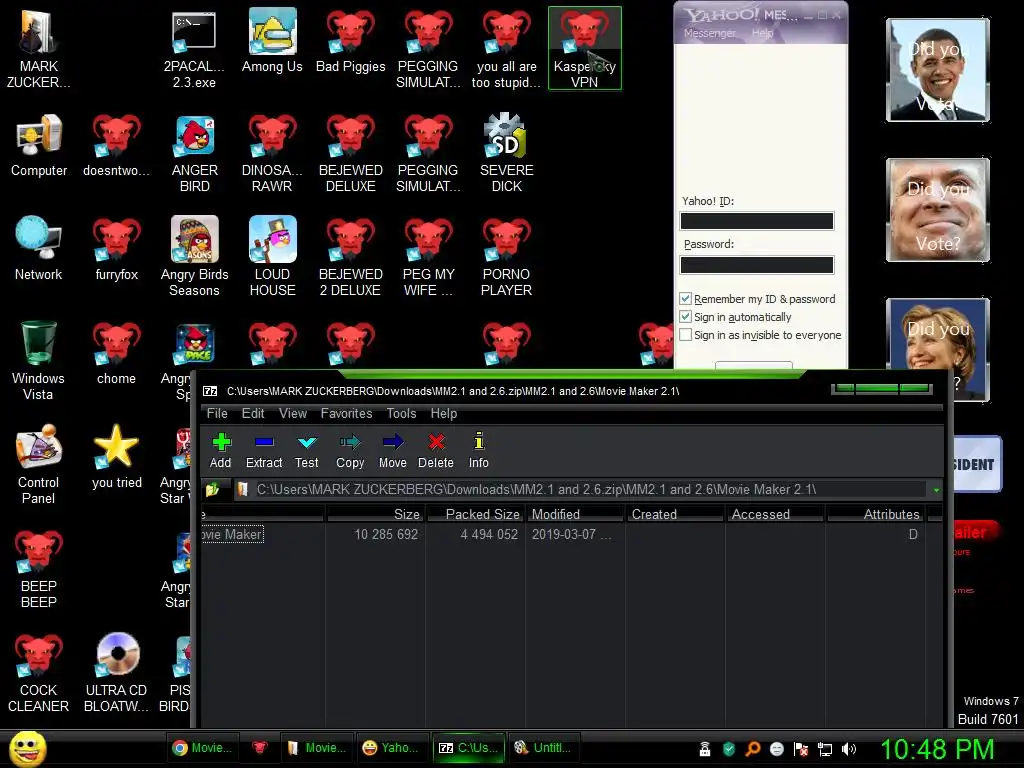Open 7-Zip Help menu
Viewport: 1024px width, 768px height.
pyautogui.click(x=443, y=413)
